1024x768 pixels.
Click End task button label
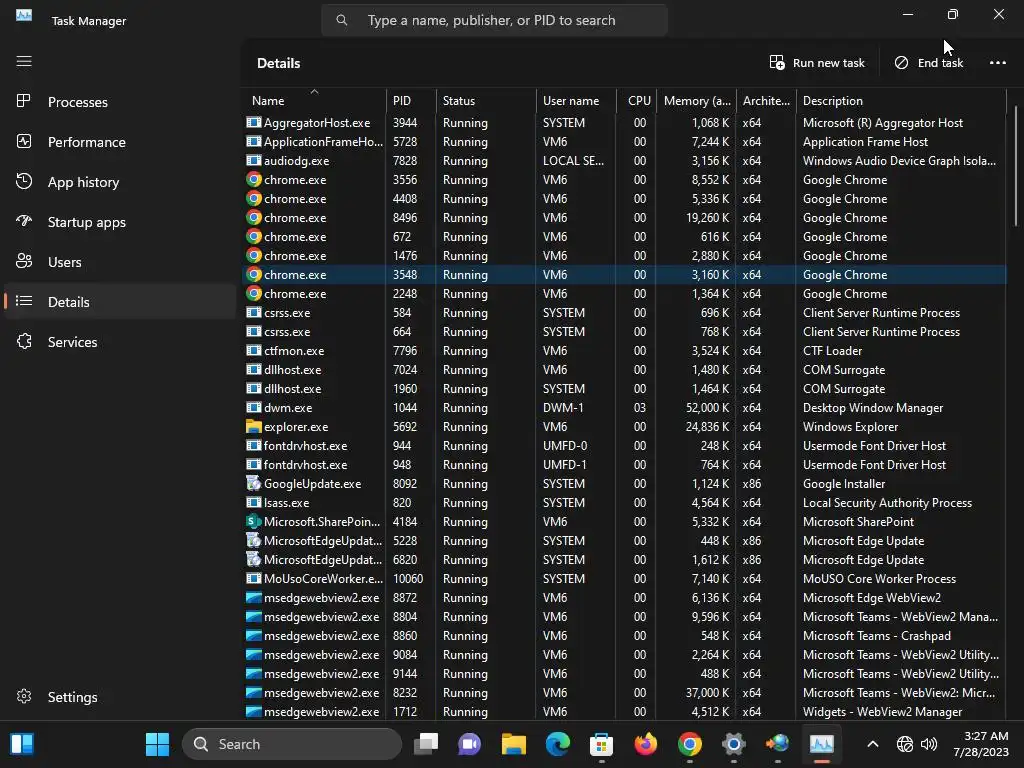[940, 63]
